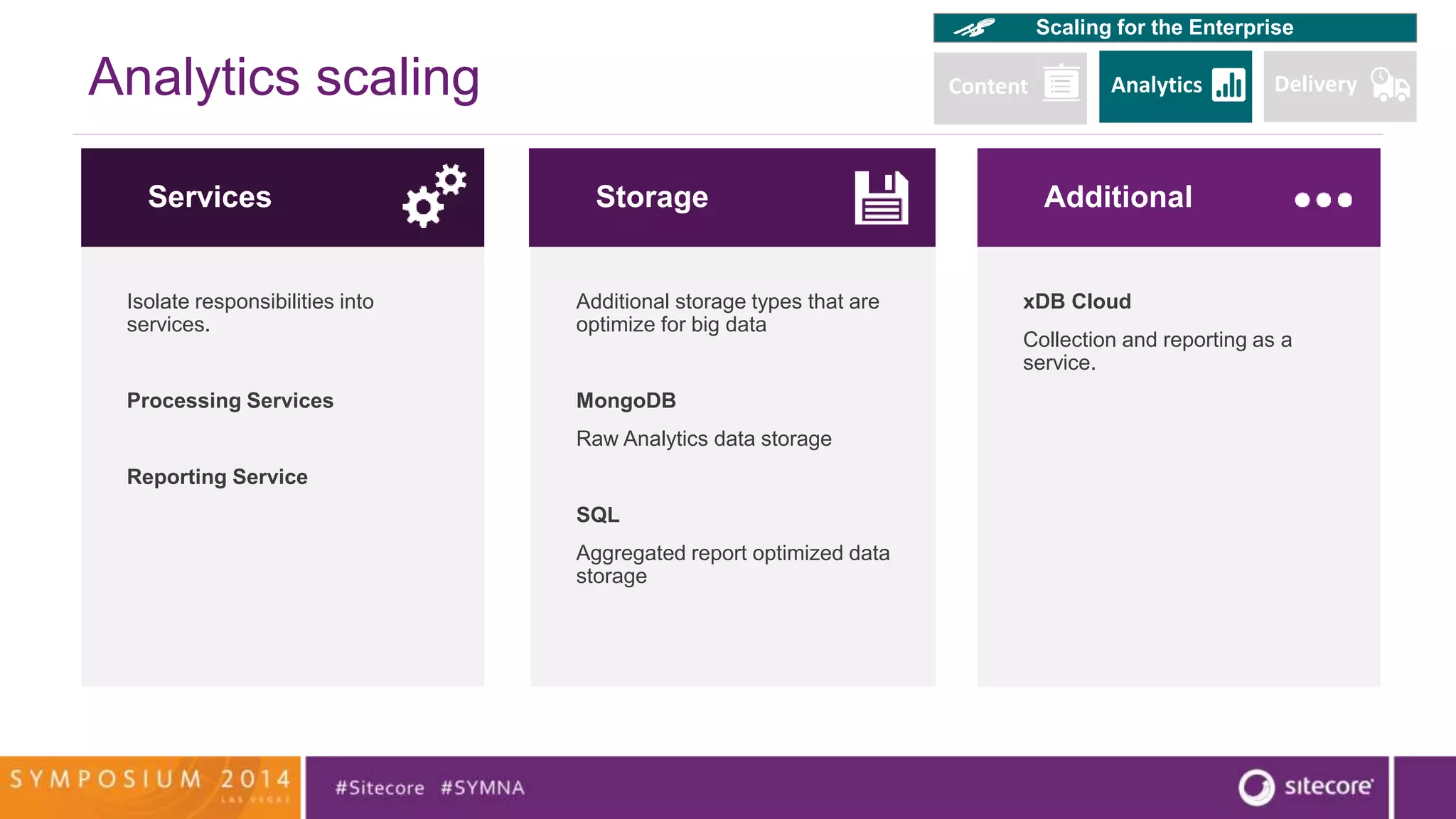This screenshot has height=819, width=1456.
Task: Click the MongoDB heading
Action: [626, 401]
